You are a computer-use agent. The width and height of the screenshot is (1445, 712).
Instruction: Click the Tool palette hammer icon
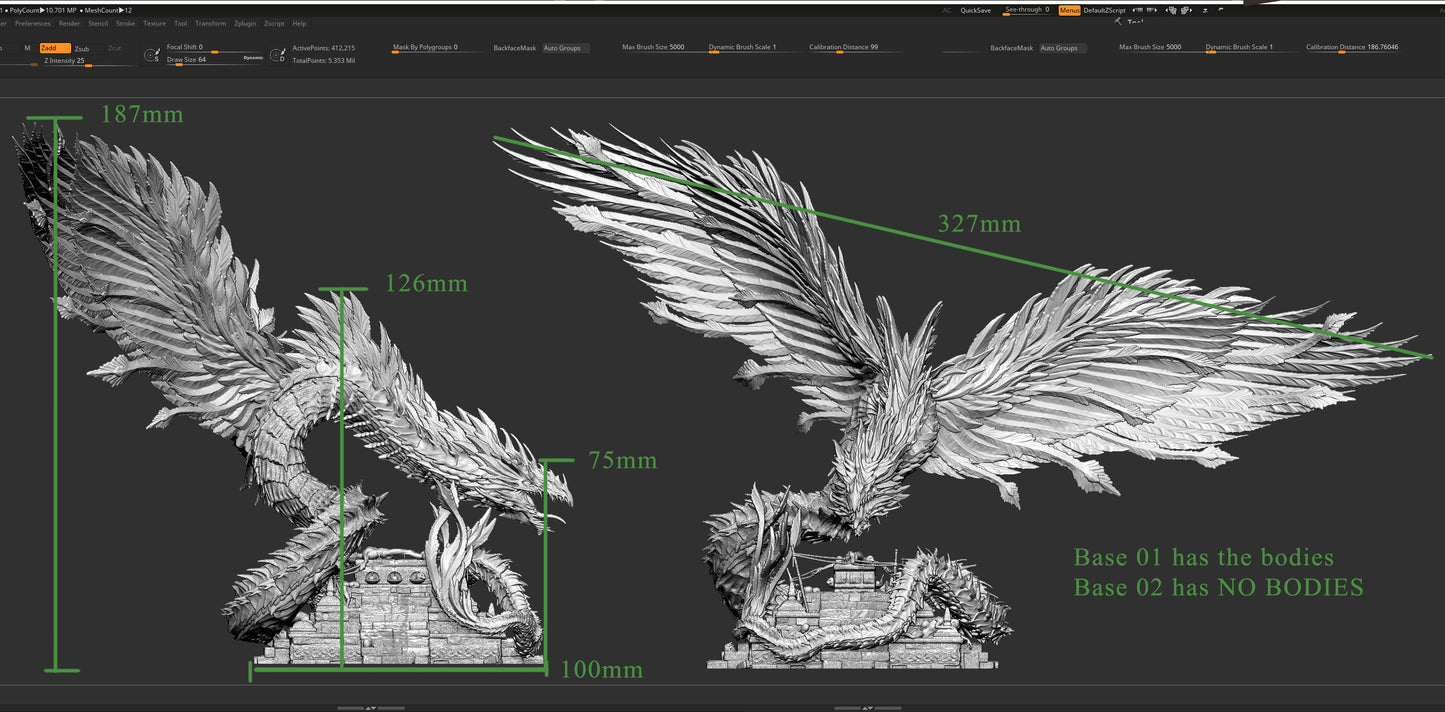[1118, 21]
